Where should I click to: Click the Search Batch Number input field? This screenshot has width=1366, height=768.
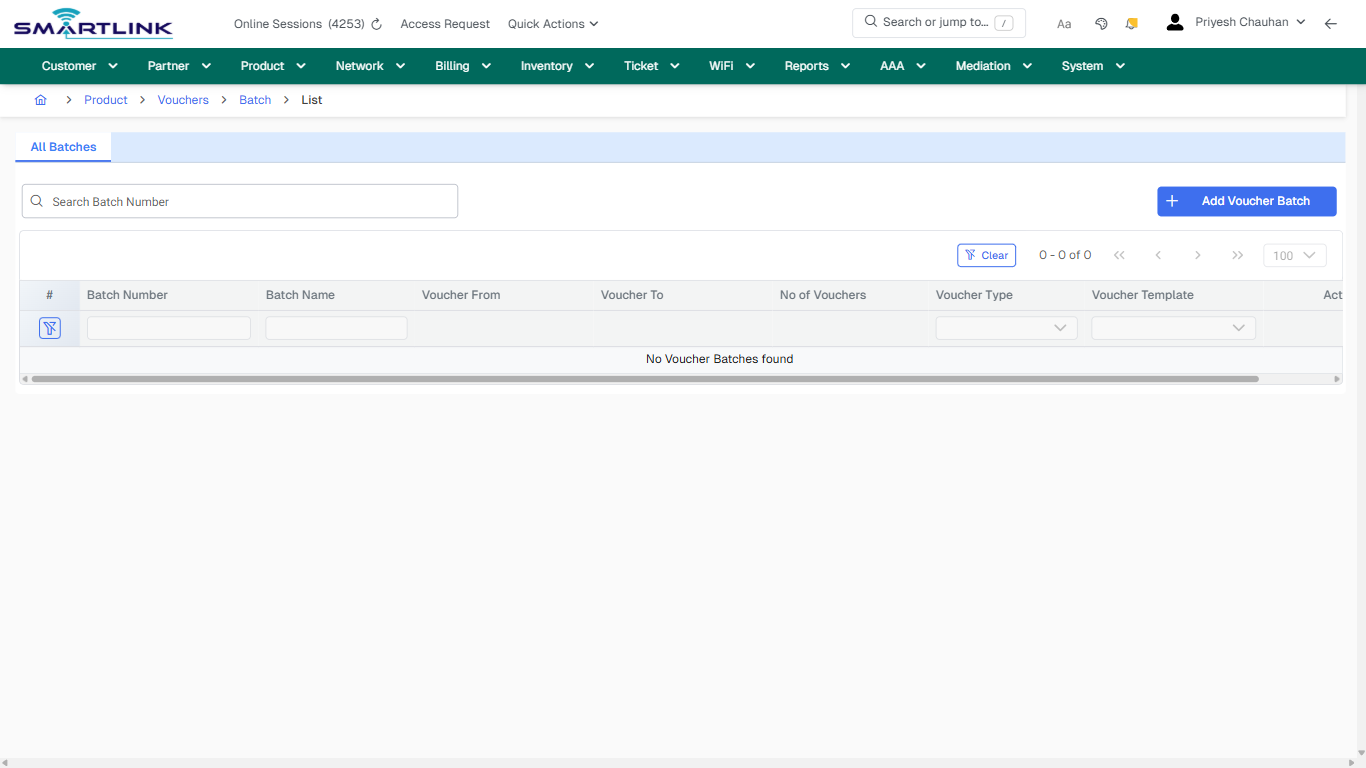240,201
